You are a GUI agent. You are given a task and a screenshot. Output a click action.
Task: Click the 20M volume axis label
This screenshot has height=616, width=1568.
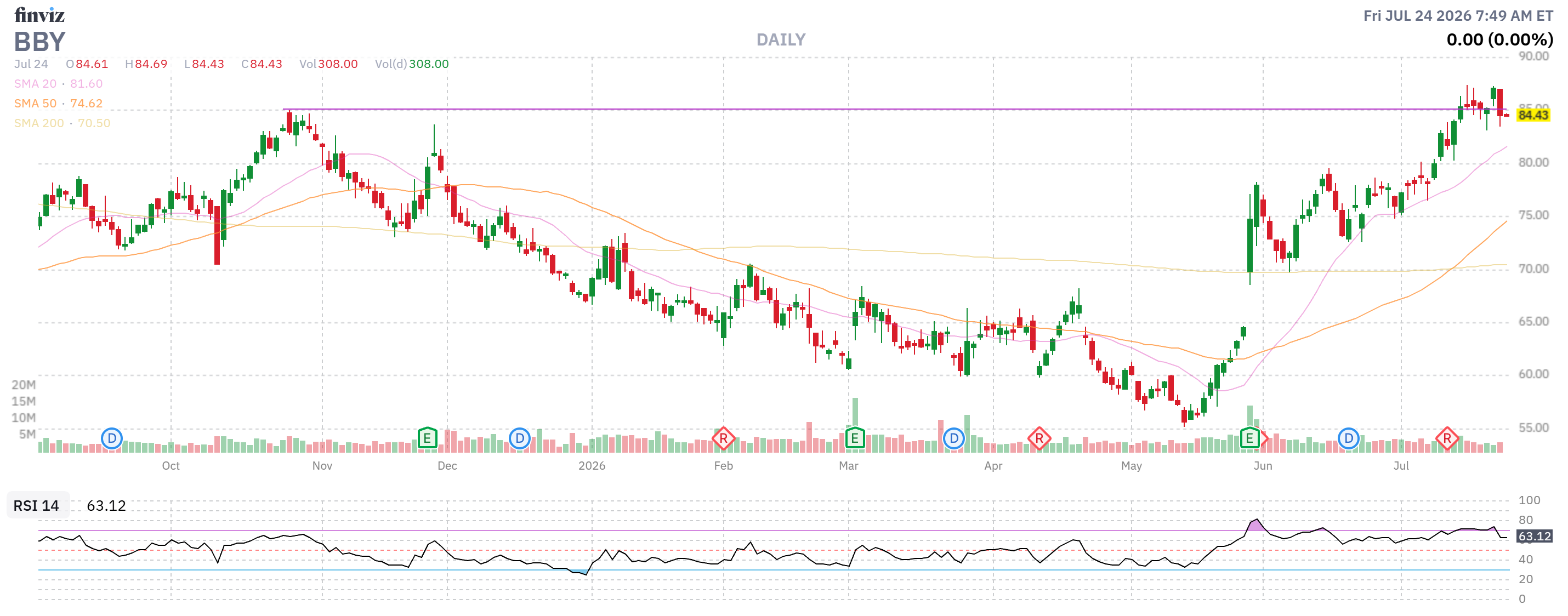coord(24,385)
